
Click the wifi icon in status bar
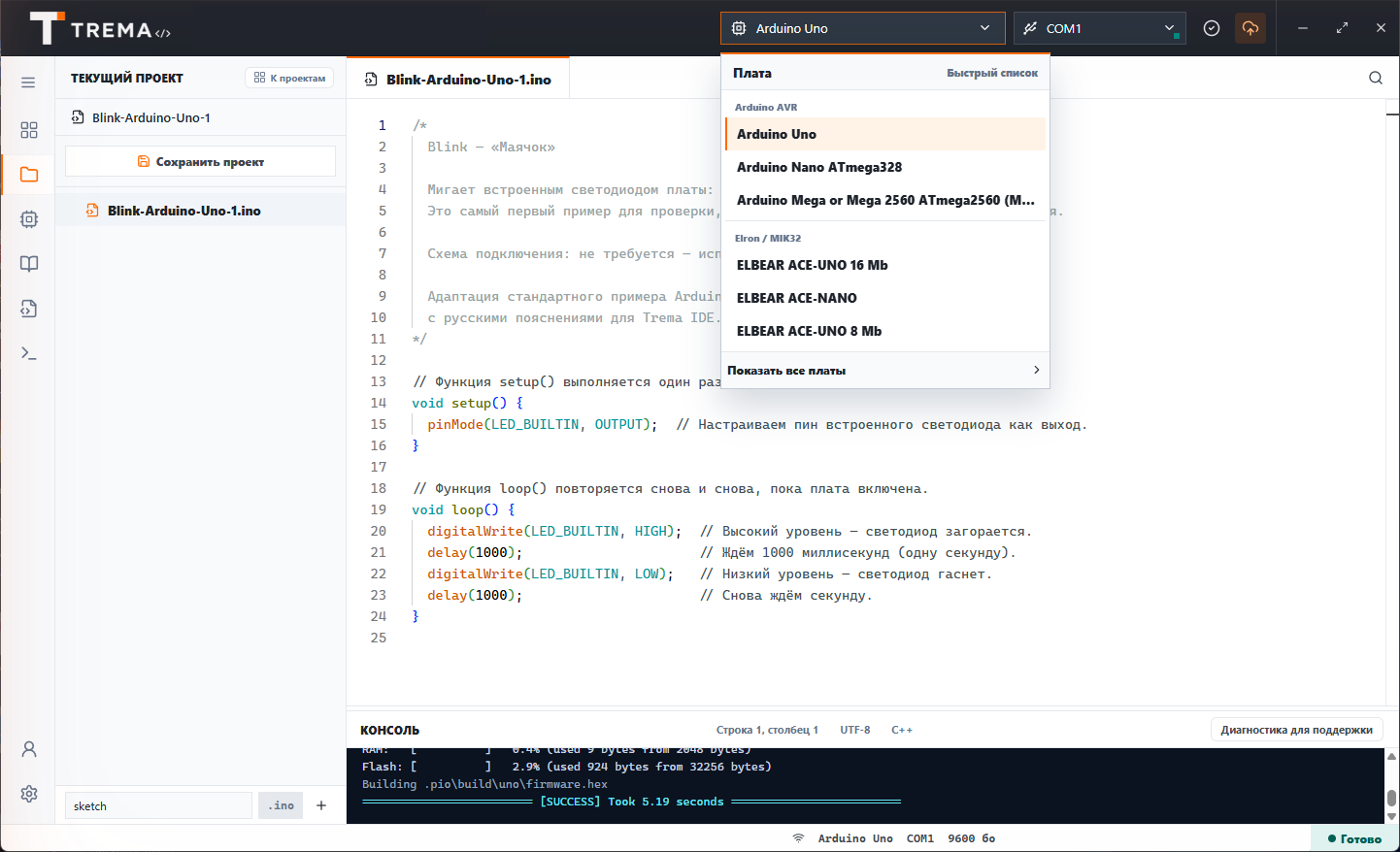(798, 838)
